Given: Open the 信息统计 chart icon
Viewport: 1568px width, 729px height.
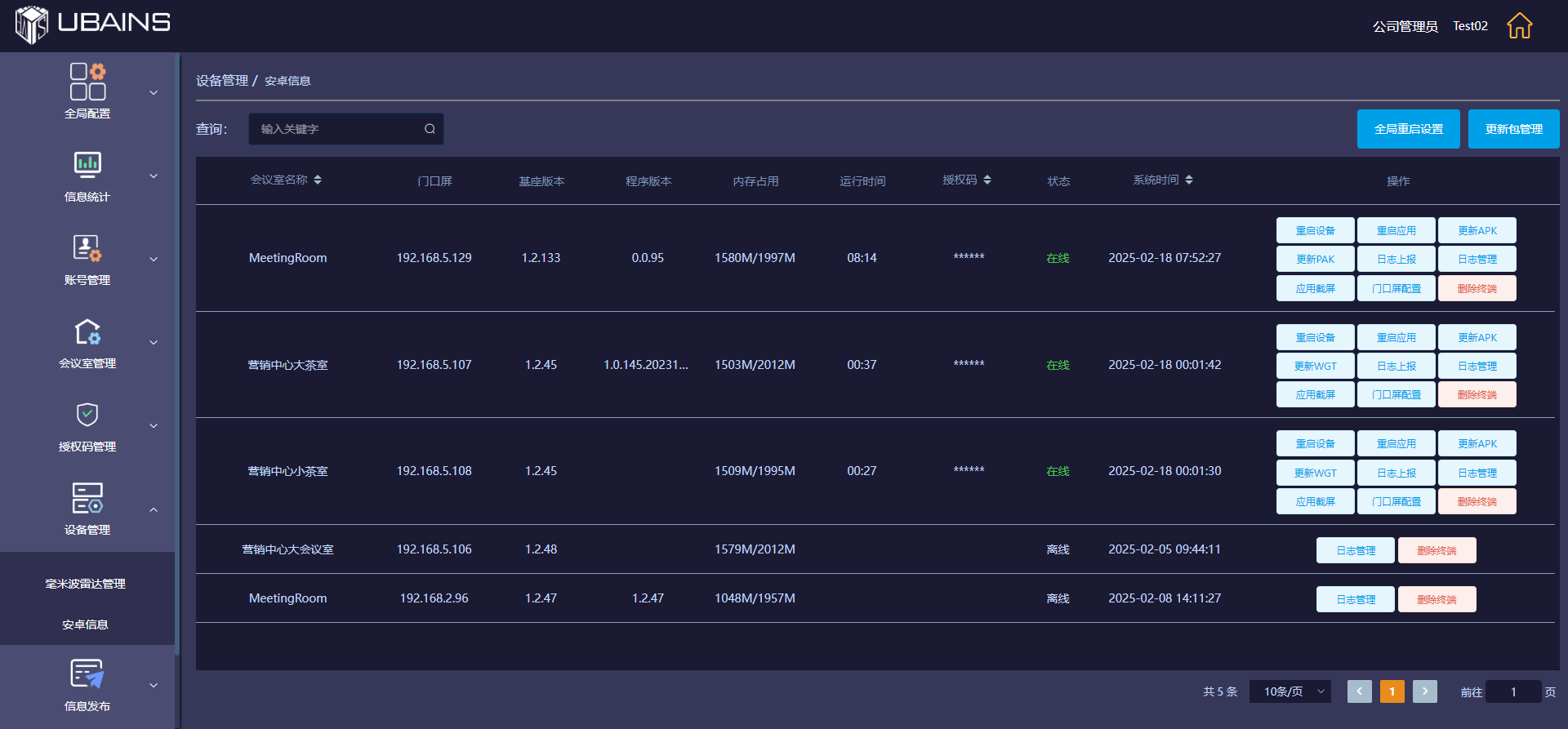Looking at the screenshot, I should pyautogui.click(x=87, y=165).
